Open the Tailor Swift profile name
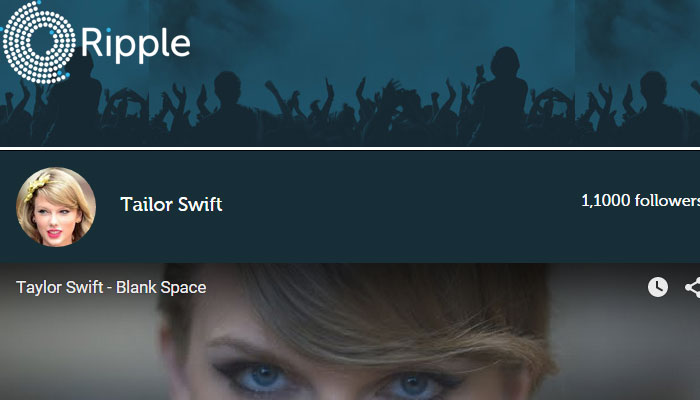 coord(171,204)
